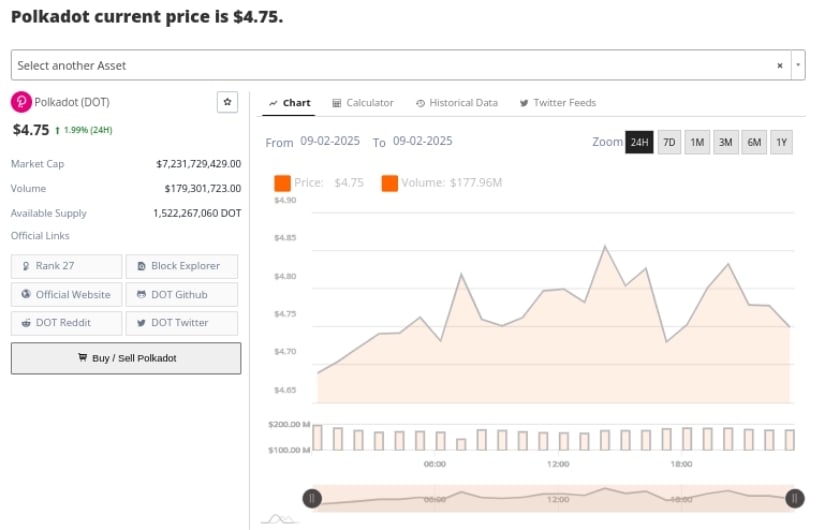825x530 pixels.
Task: Switch to the Historical Data tab
Action: (x=457, y=103)
